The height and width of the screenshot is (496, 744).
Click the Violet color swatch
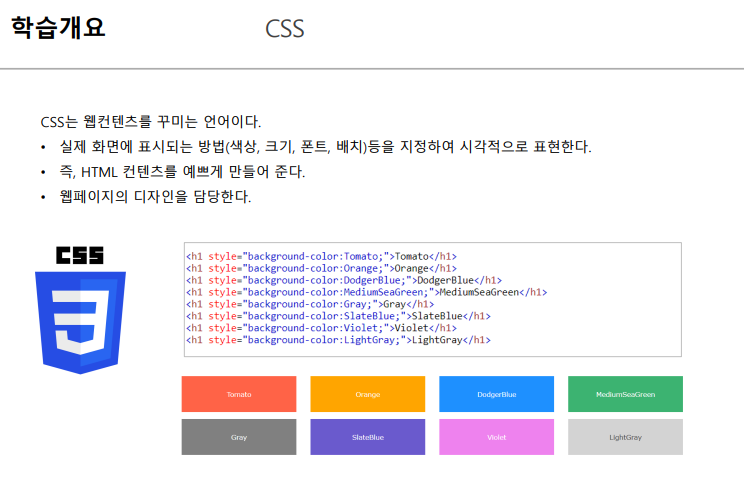click(496, 437)
